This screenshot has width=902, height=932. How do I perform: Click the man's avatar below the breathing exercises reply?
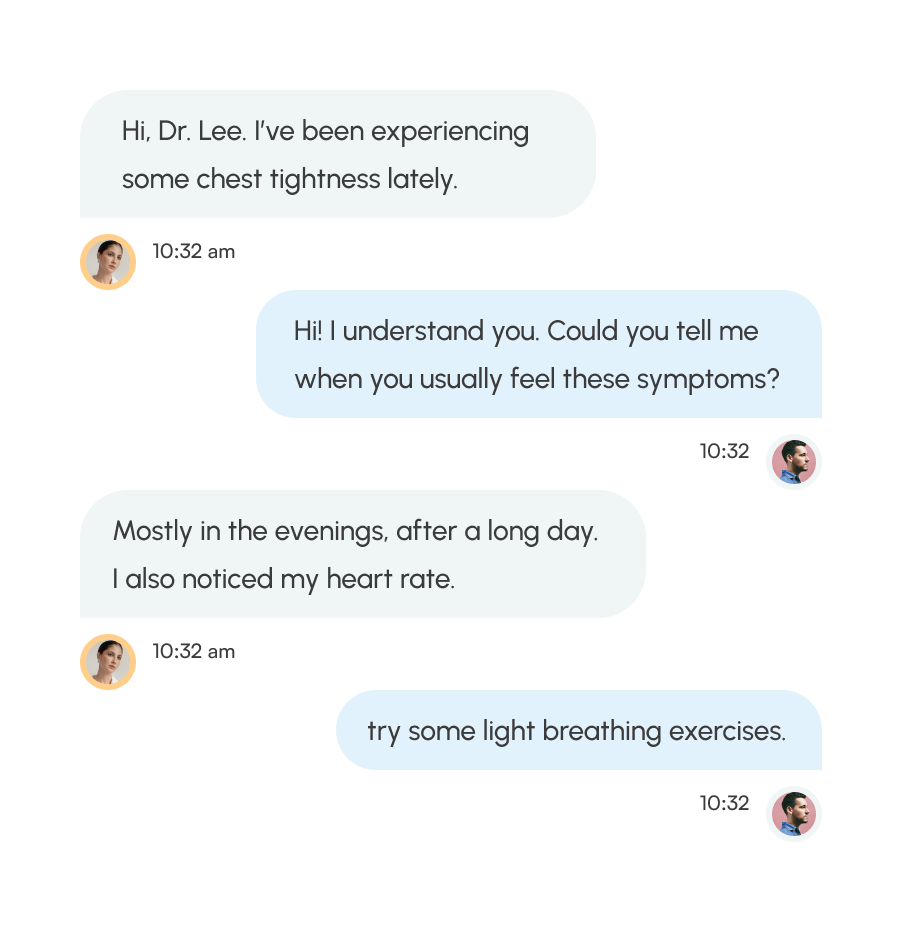[794, 813]
